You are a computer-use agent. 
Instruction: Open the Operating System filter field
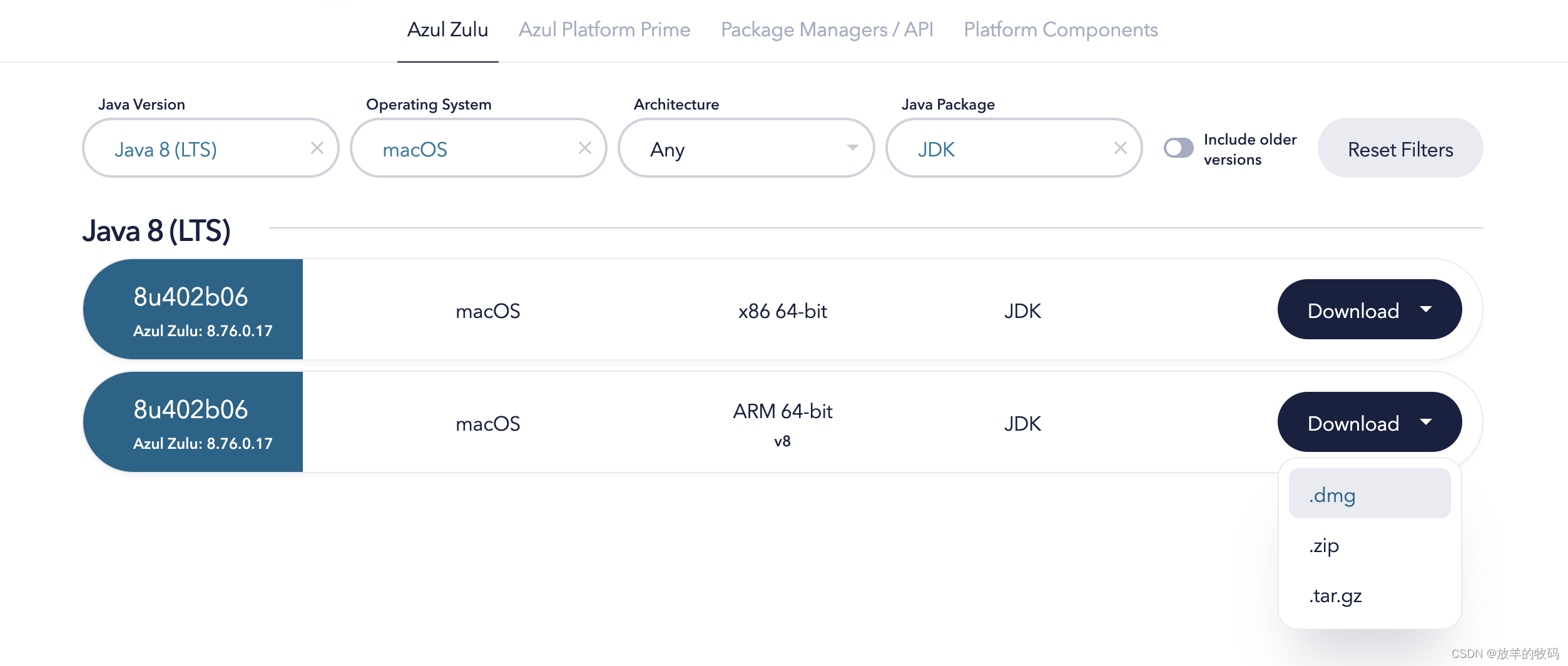(x=451, y=148)
